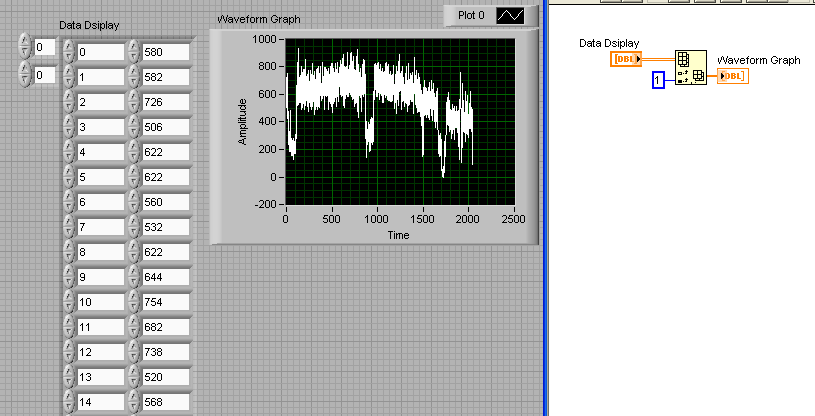This screenshot has width=815, height=416.
Task: Click the array field showing 532
Action: [166, 227]
